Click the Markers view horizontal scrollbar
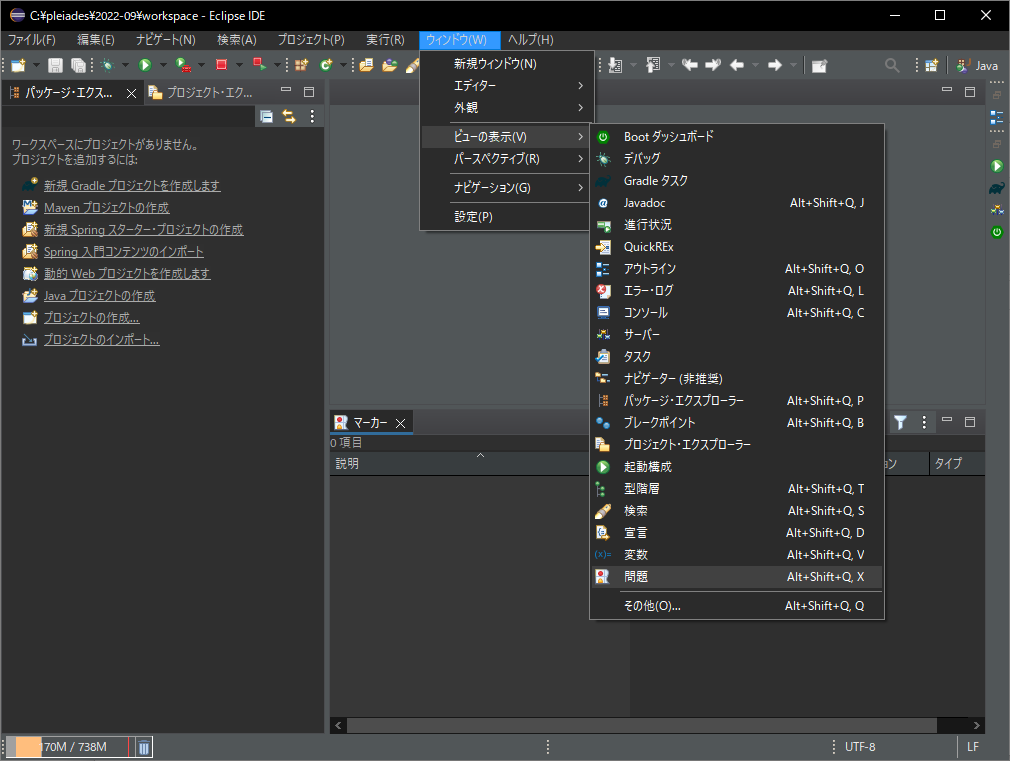The image size is (1010, 761). 642,725
